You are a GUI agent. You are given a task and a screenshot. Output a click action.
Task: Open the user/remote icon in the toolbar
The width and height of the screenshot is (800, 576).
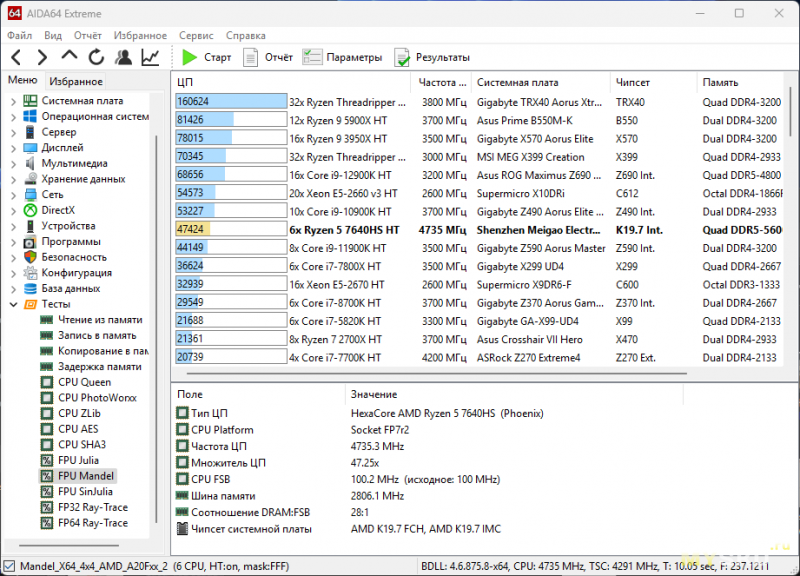coord(123,57)
